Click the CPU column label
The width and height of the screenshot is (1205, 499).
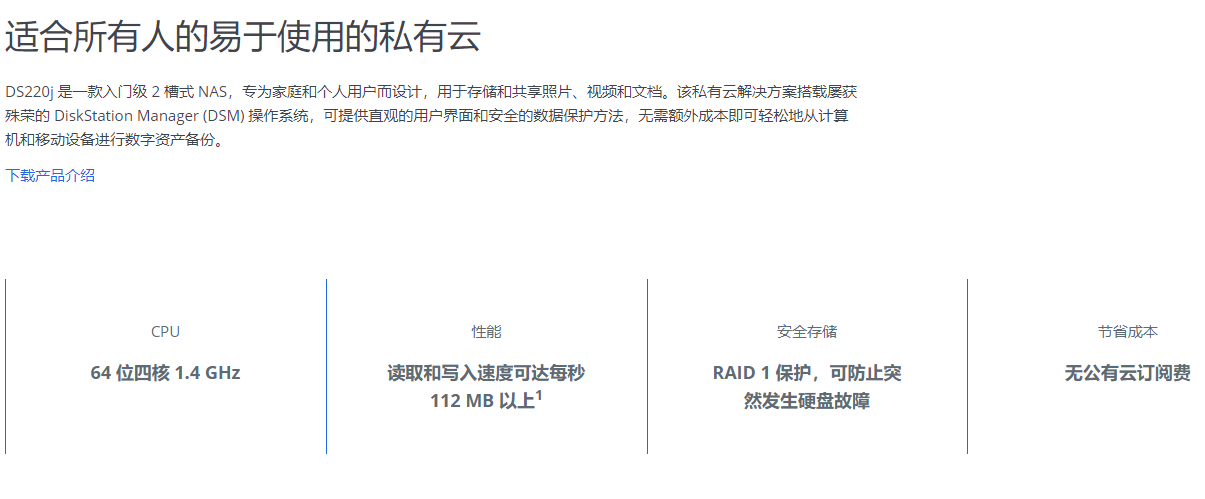[165, 332]
